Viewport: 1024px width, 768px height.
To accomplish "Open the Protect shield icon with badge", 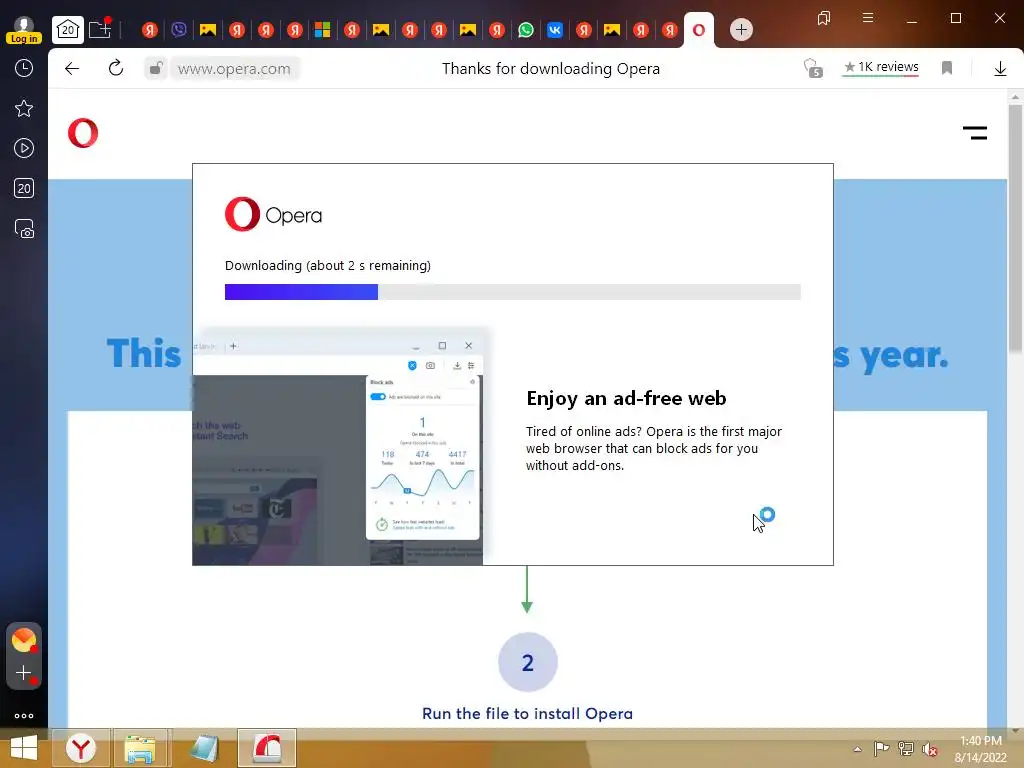I will click(812, 69).
